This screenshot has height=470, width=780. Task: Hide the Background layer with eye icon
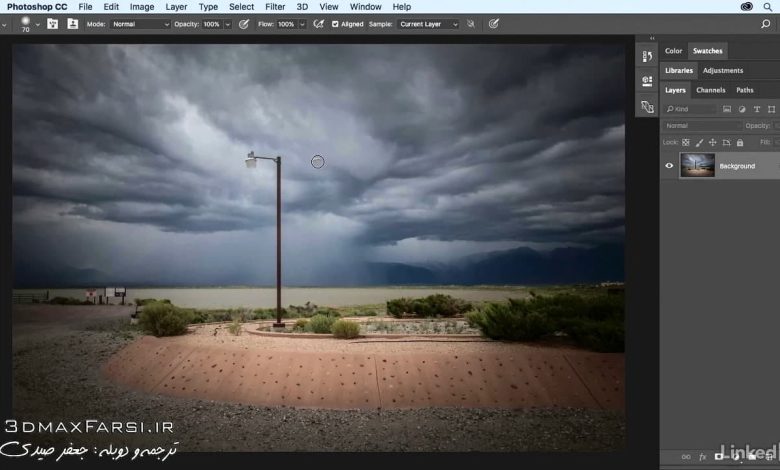(669, 166)
